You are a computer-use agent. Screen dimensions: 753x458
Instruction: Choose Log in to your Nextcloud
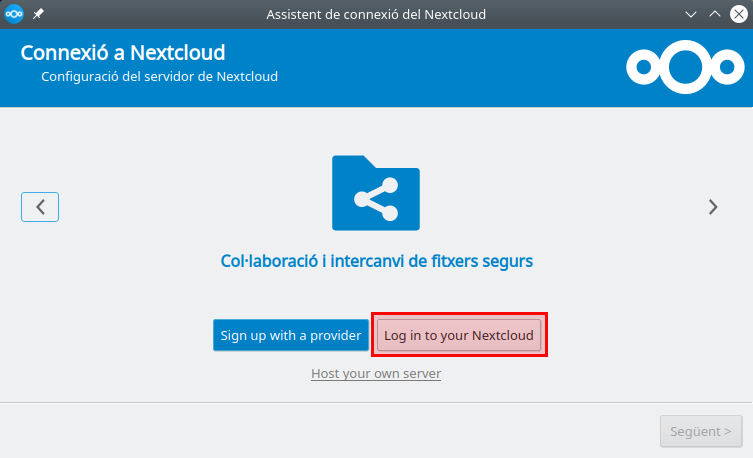pos(459,335)
